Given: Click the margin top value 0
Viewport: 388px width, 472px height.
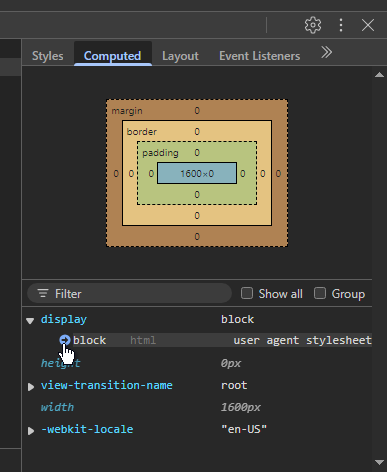Looking at the screenshot, I should [x=197, y=111].
